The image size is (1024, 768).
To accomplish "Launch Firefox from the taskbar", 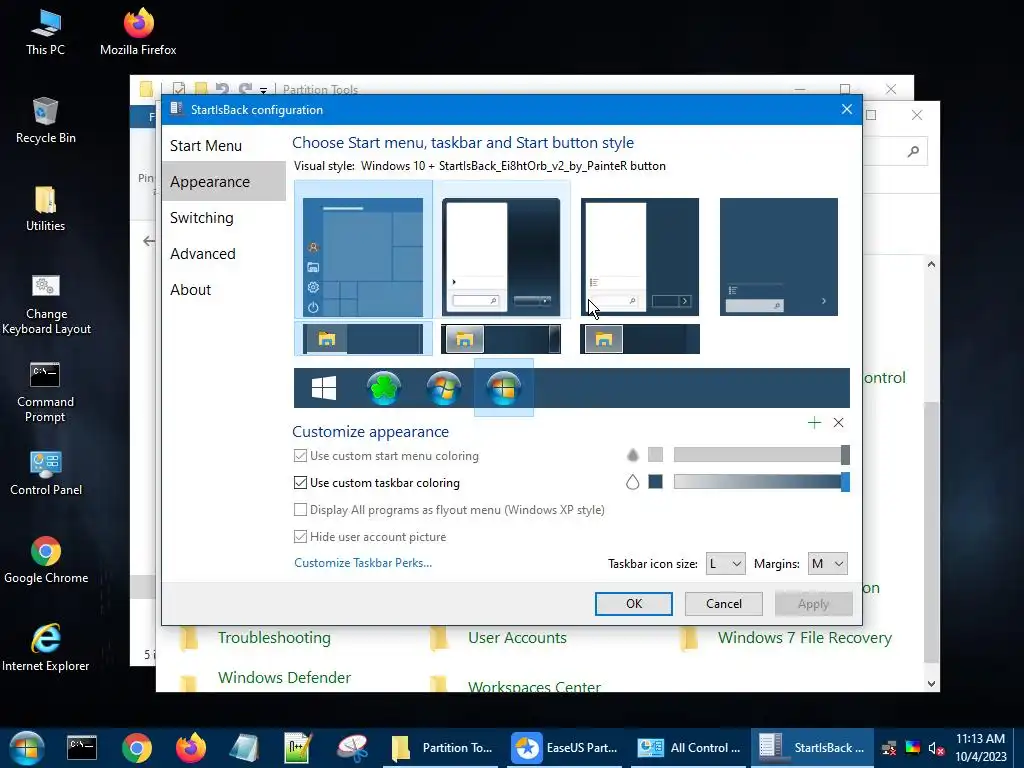I will tap(191, 748).
